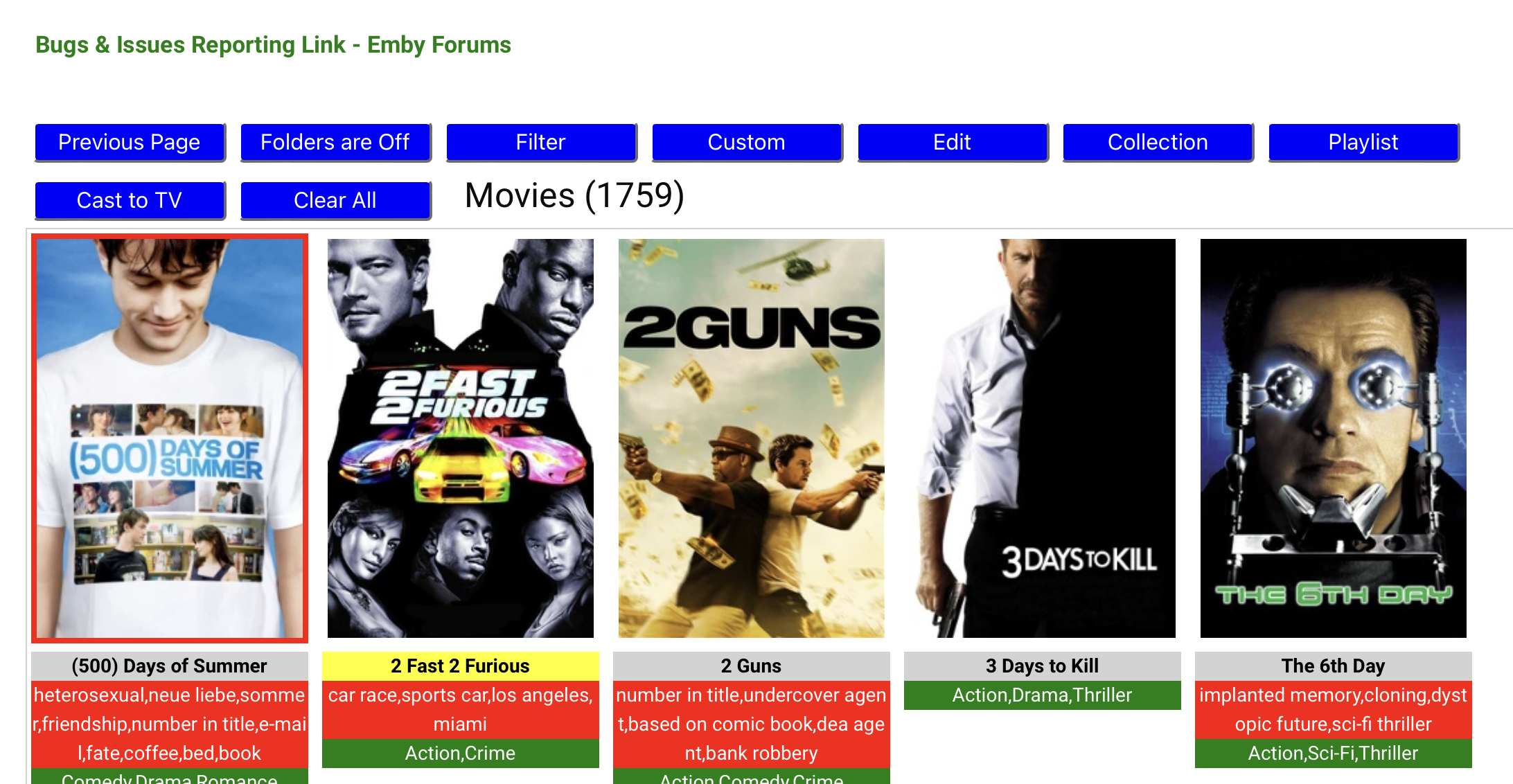The image size is (1513, 784).
Task: Open the Filter options
Action: tap(541, 142)
